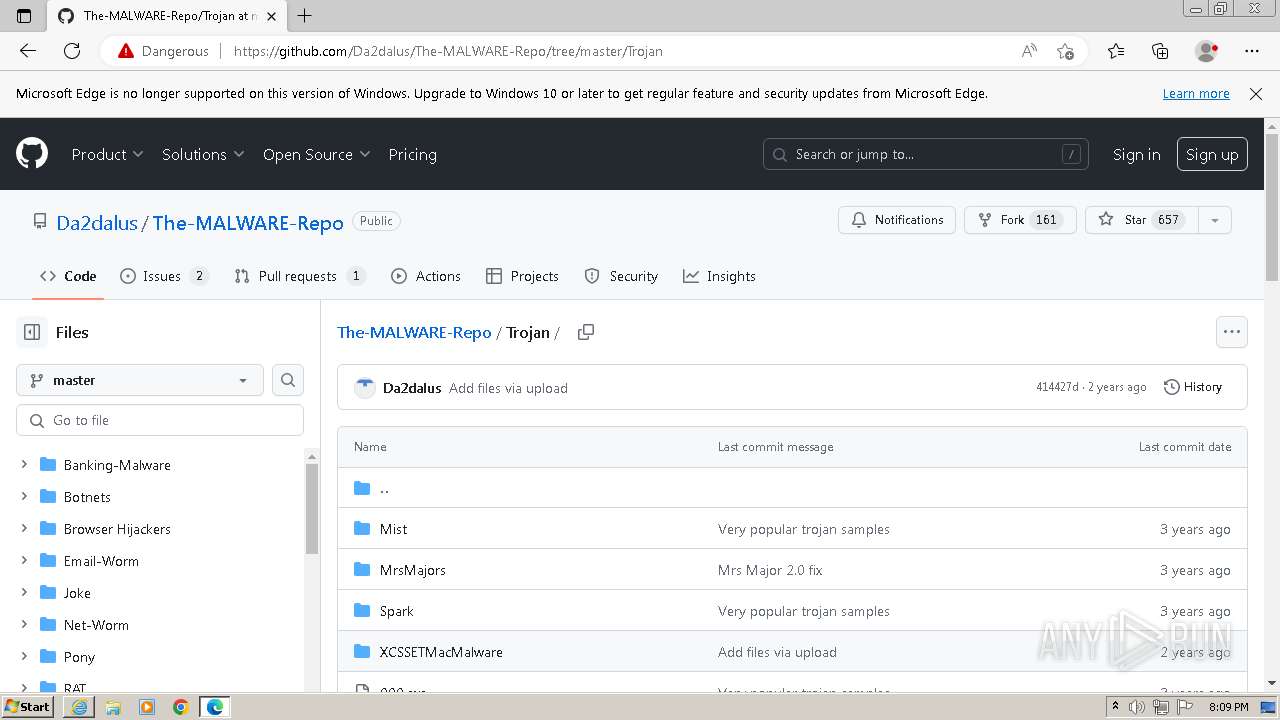
Task: Select Joke folder in file tree
Action: tap(77, 592)
